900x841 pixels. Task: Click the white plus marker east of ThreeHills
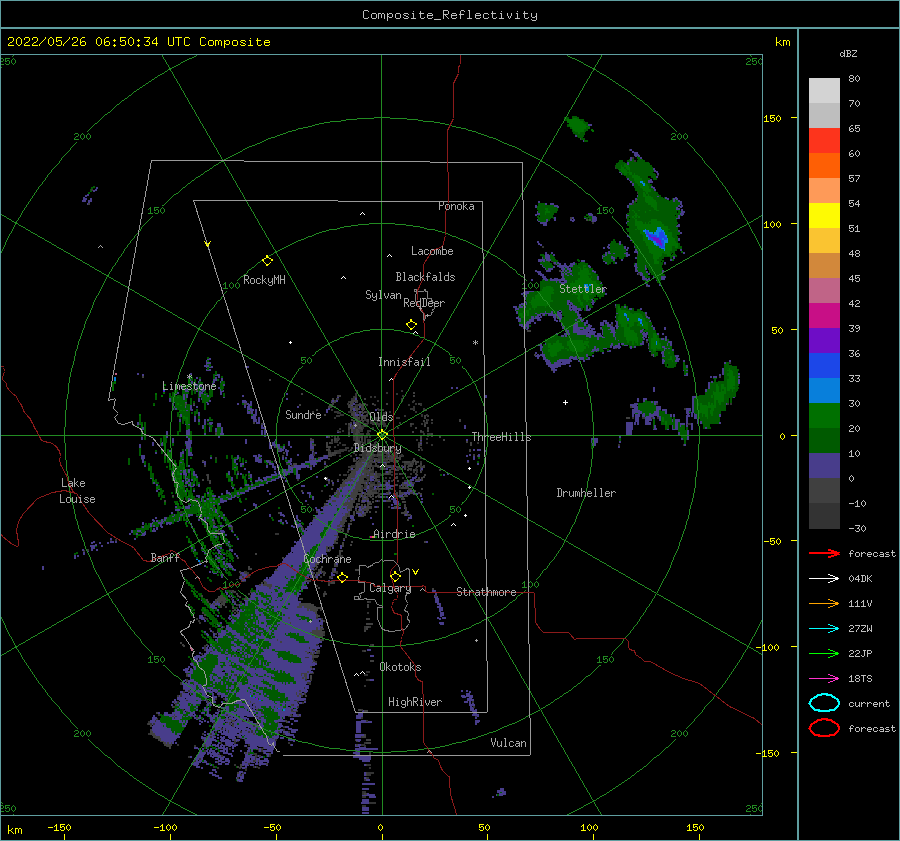pyautogui.click(x=565, y=402)
